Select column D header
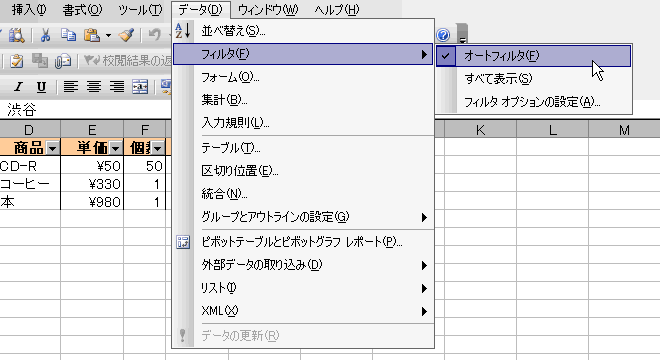660x360 pixels. click(x=29, y=130)
